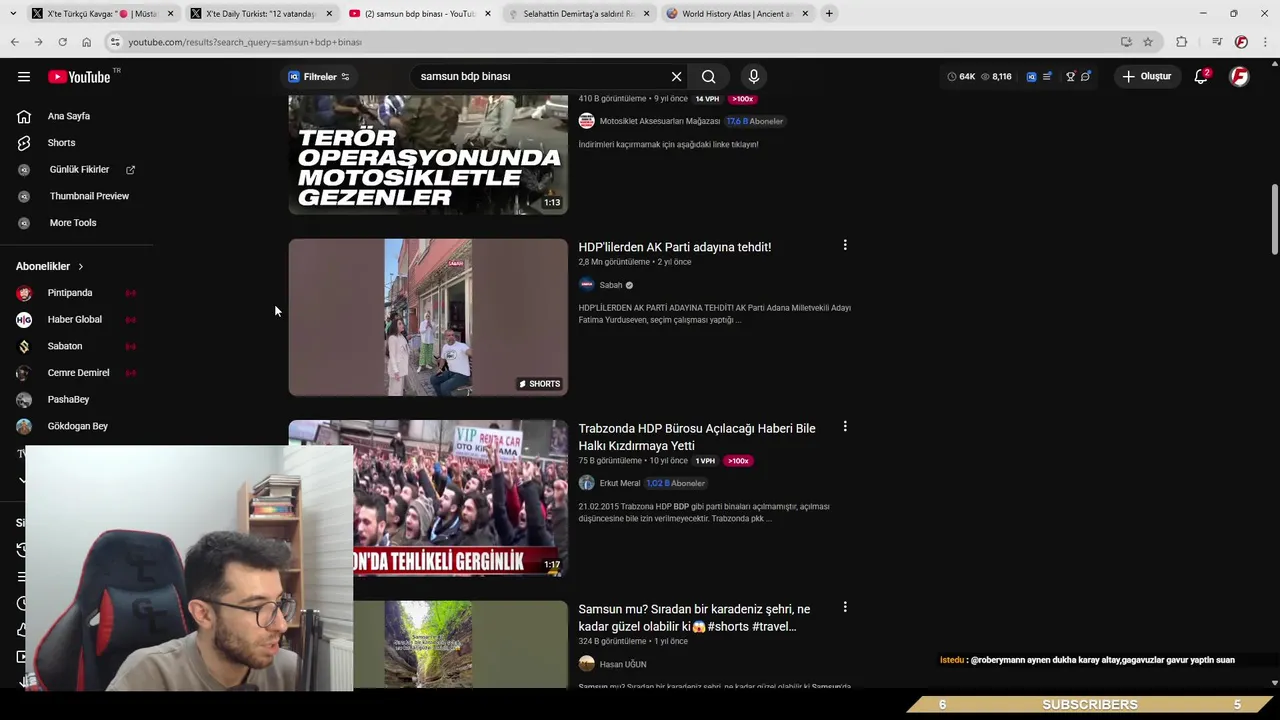Click the 1,02 B Aboneler badge
This screenshot has height=720, width=1280.
[675, 483]
